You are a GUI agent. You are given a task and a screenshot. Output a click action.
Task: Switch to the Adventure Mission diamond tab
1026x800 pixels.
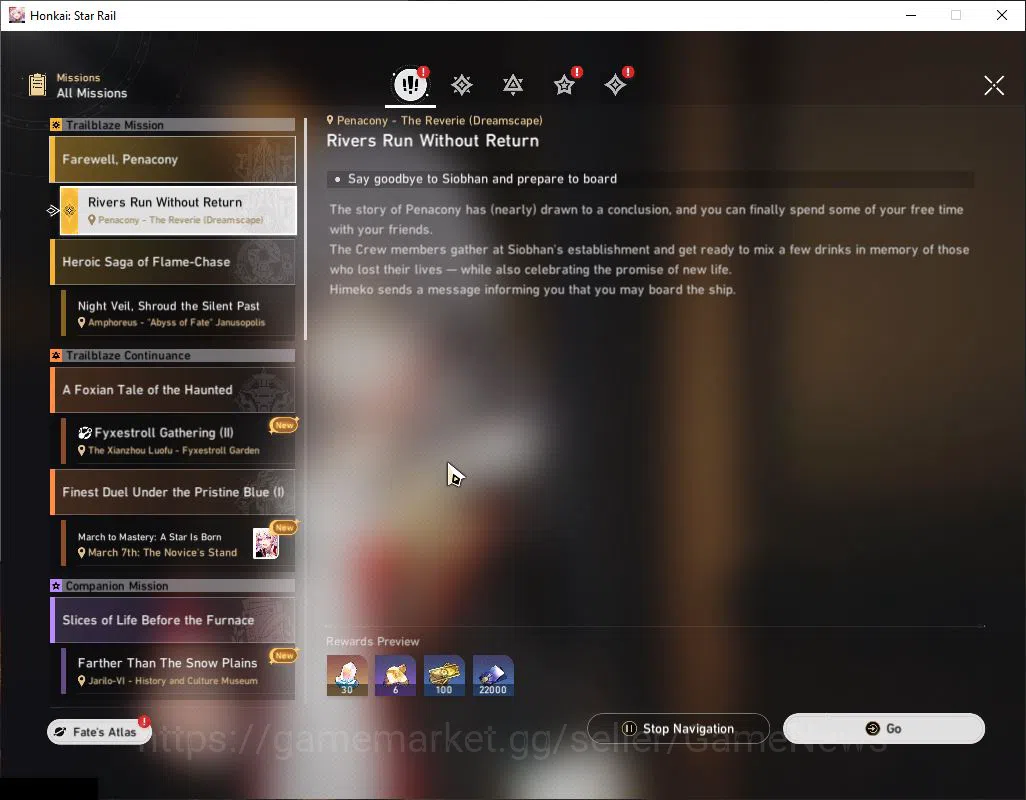[615, 84]
